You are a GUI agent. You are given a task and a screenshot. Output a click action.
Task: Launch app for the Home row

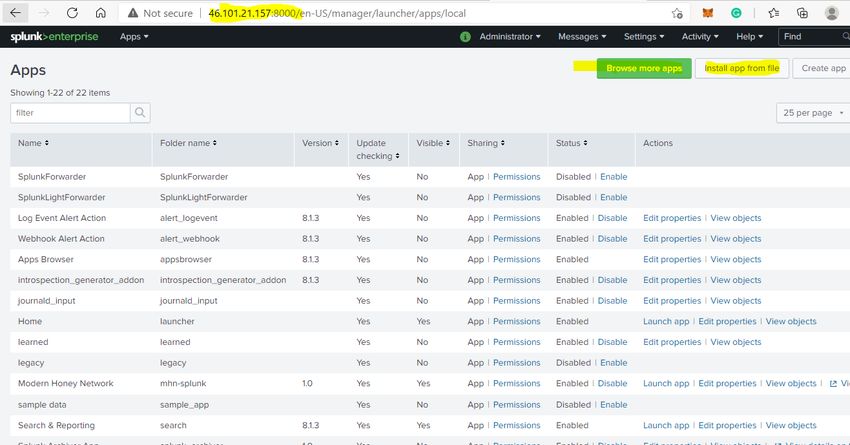point(666,321)
